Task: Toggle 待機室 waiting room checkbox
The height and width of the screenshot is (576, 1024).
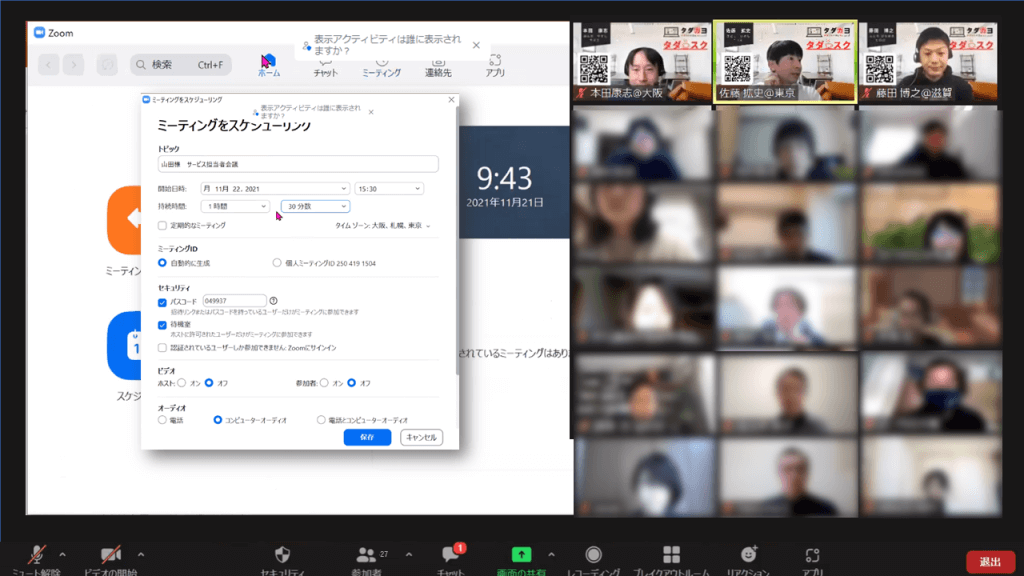Action: (162, 325)
